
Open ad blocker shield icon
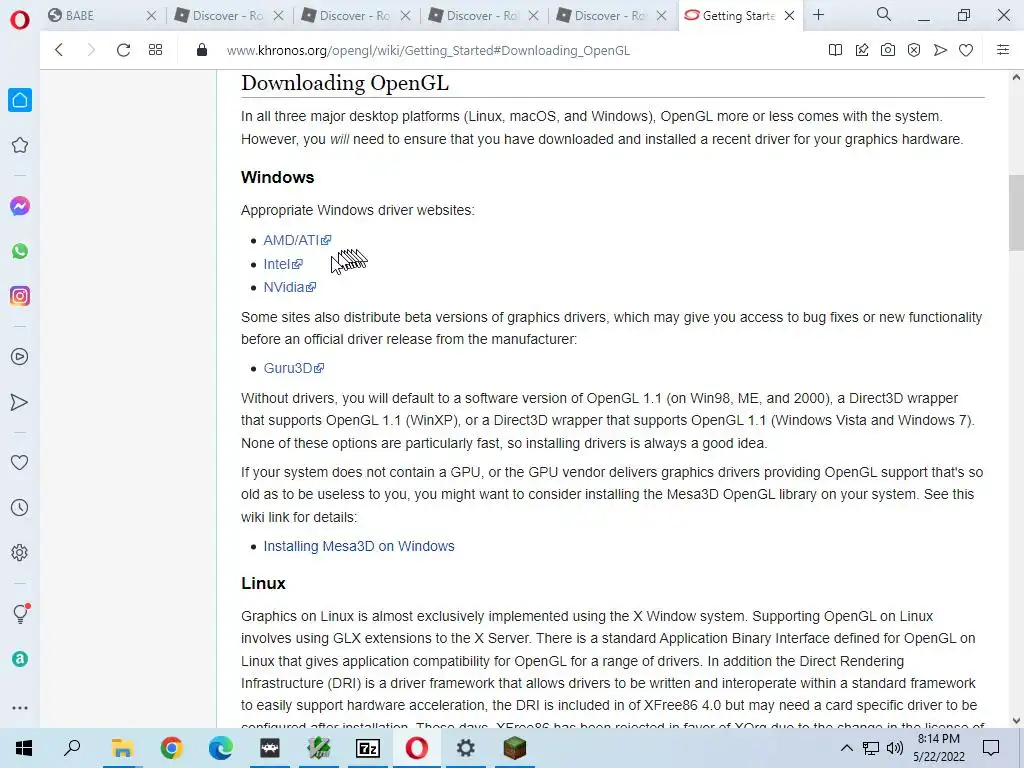[x=914, y=50]
